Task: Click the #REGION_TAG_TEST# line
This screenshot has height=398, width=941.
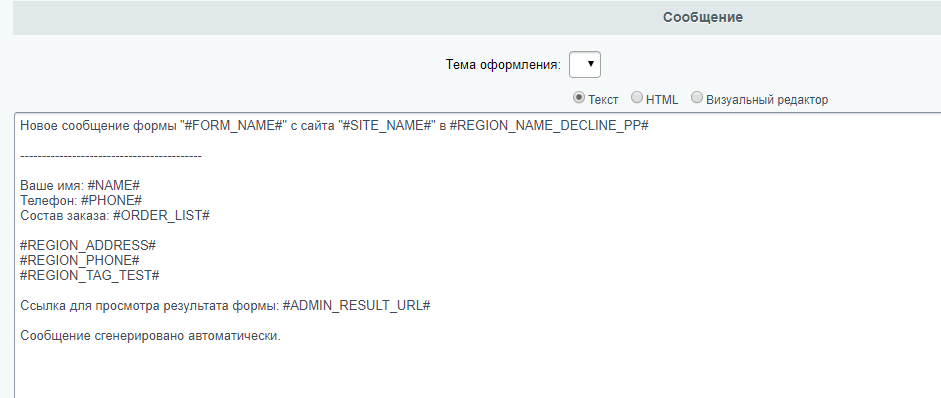Action: tap(89, 276)
